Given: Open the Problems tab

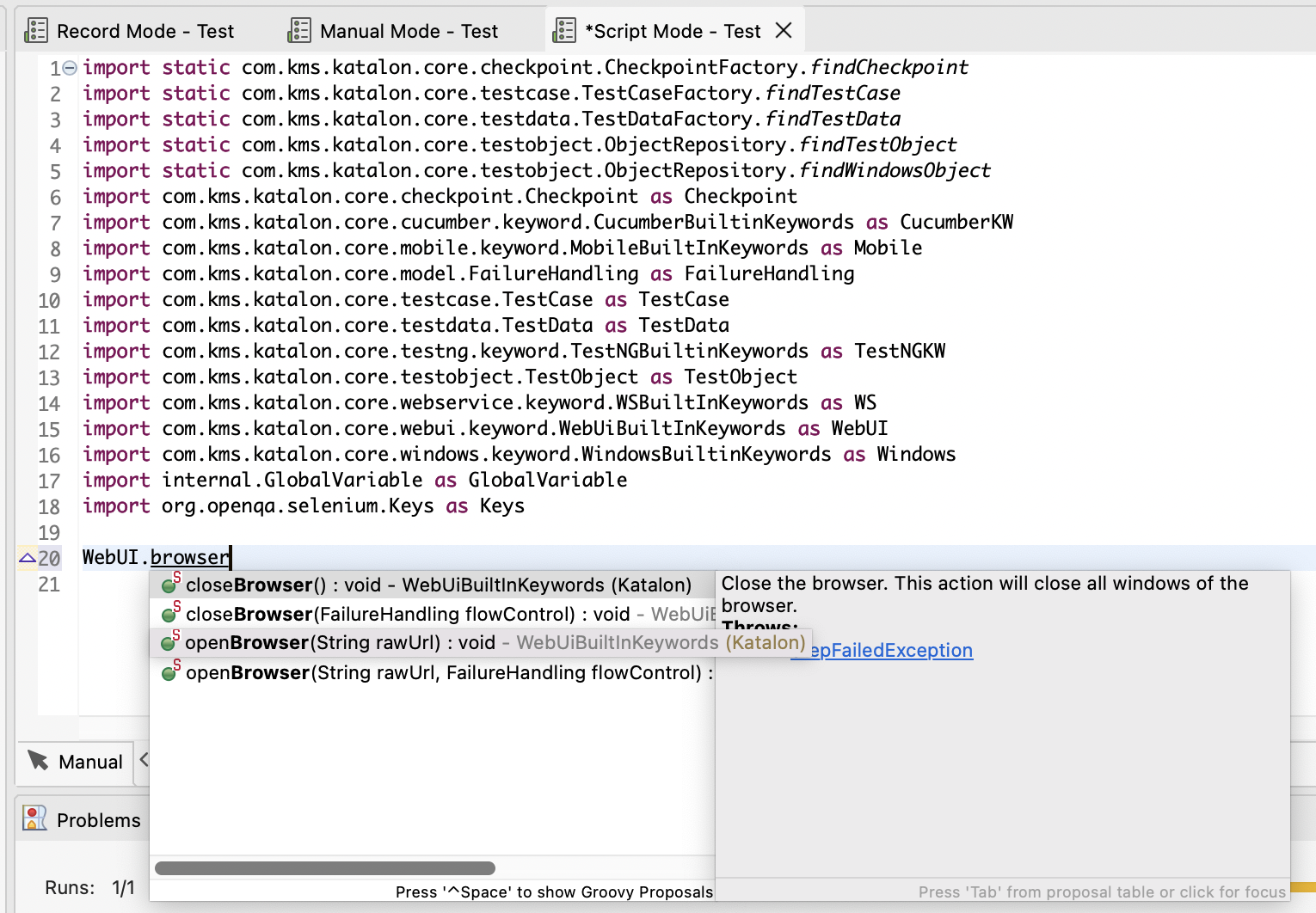Looking at the screenshot, I should (83, 820).
